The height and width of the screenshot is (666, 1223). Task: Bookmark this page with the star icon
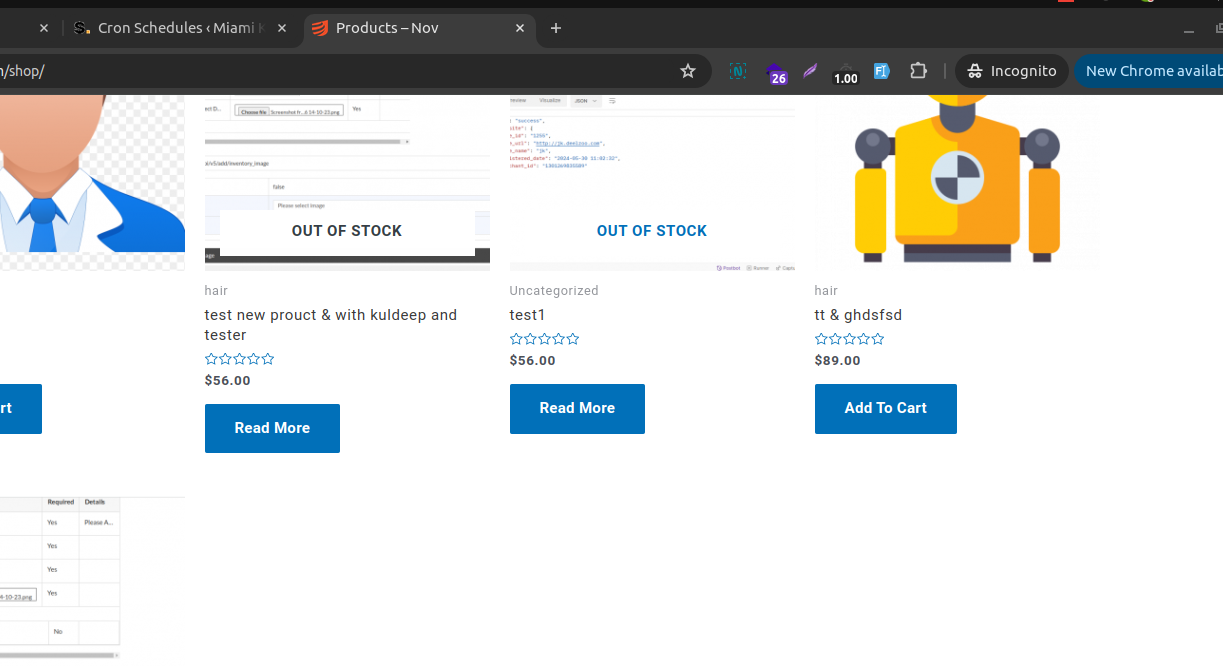point(687,71)
